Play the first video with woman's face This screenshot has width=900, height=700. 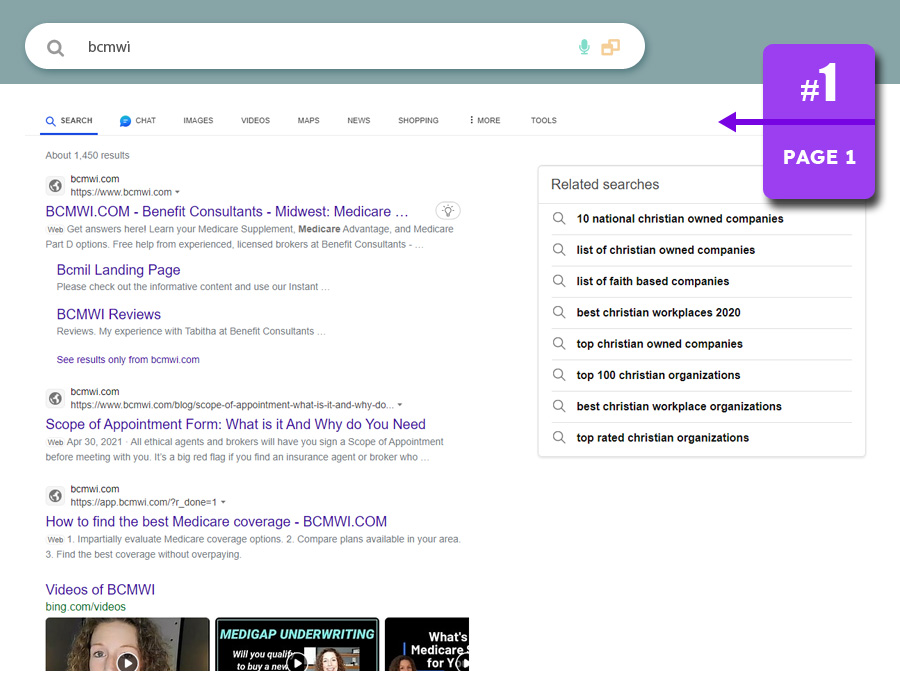pos(127,644)
